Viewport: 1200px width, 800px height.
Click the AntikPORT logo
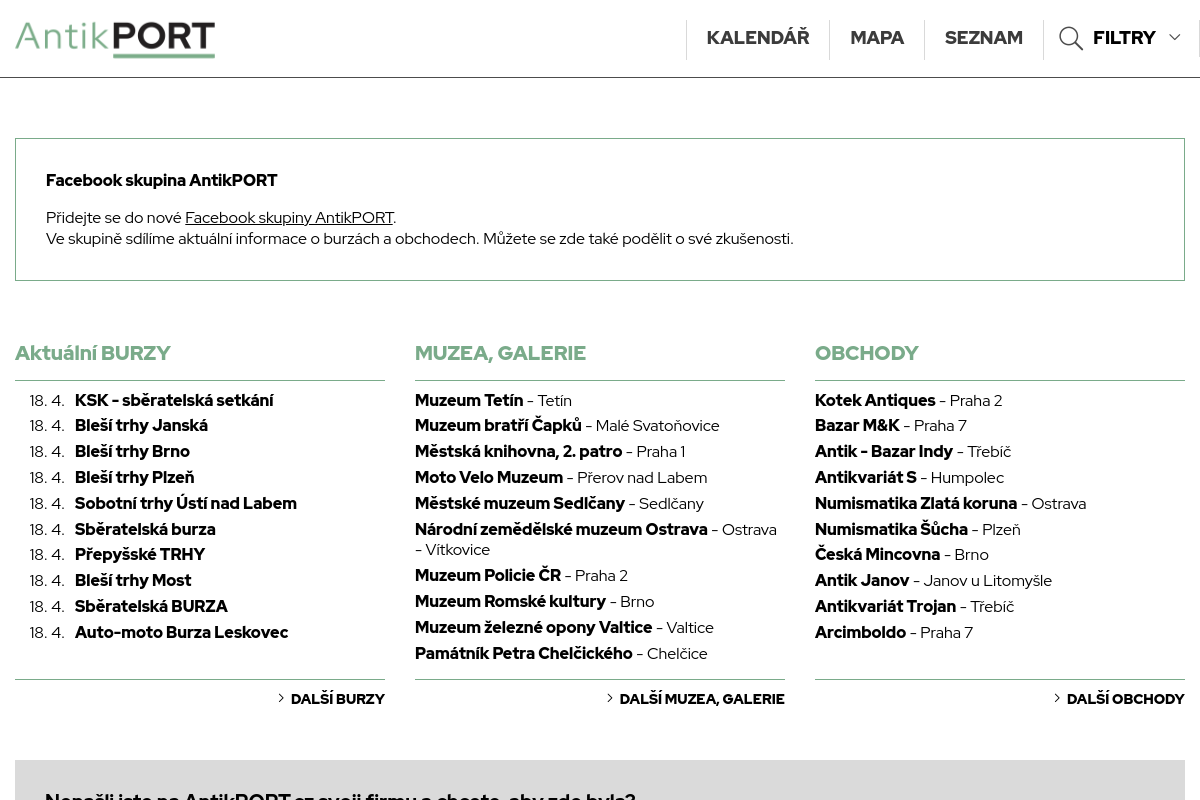(115, 39)
